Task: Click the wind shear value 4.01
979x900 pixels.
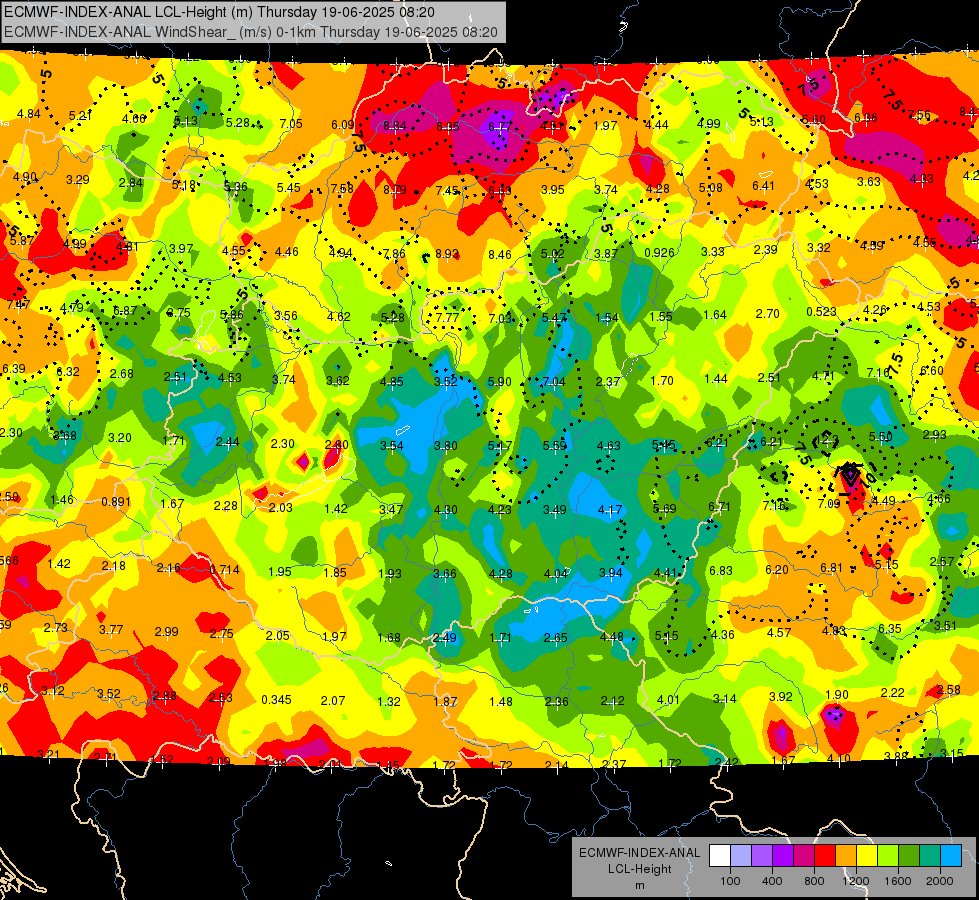Action: [x=668, y=700]
